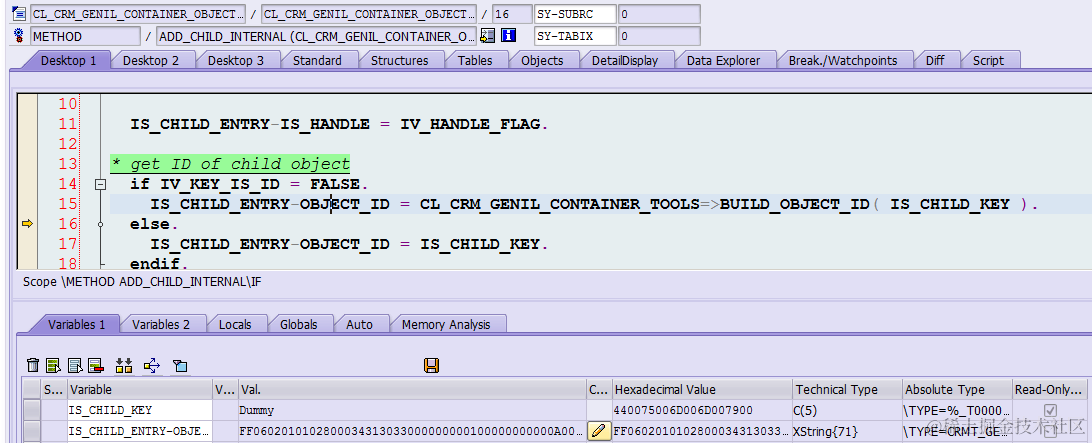The height and width of the screenshot is (443, 1092).
Task: Click the orange save diskette icon
Action: pos(431,366)
